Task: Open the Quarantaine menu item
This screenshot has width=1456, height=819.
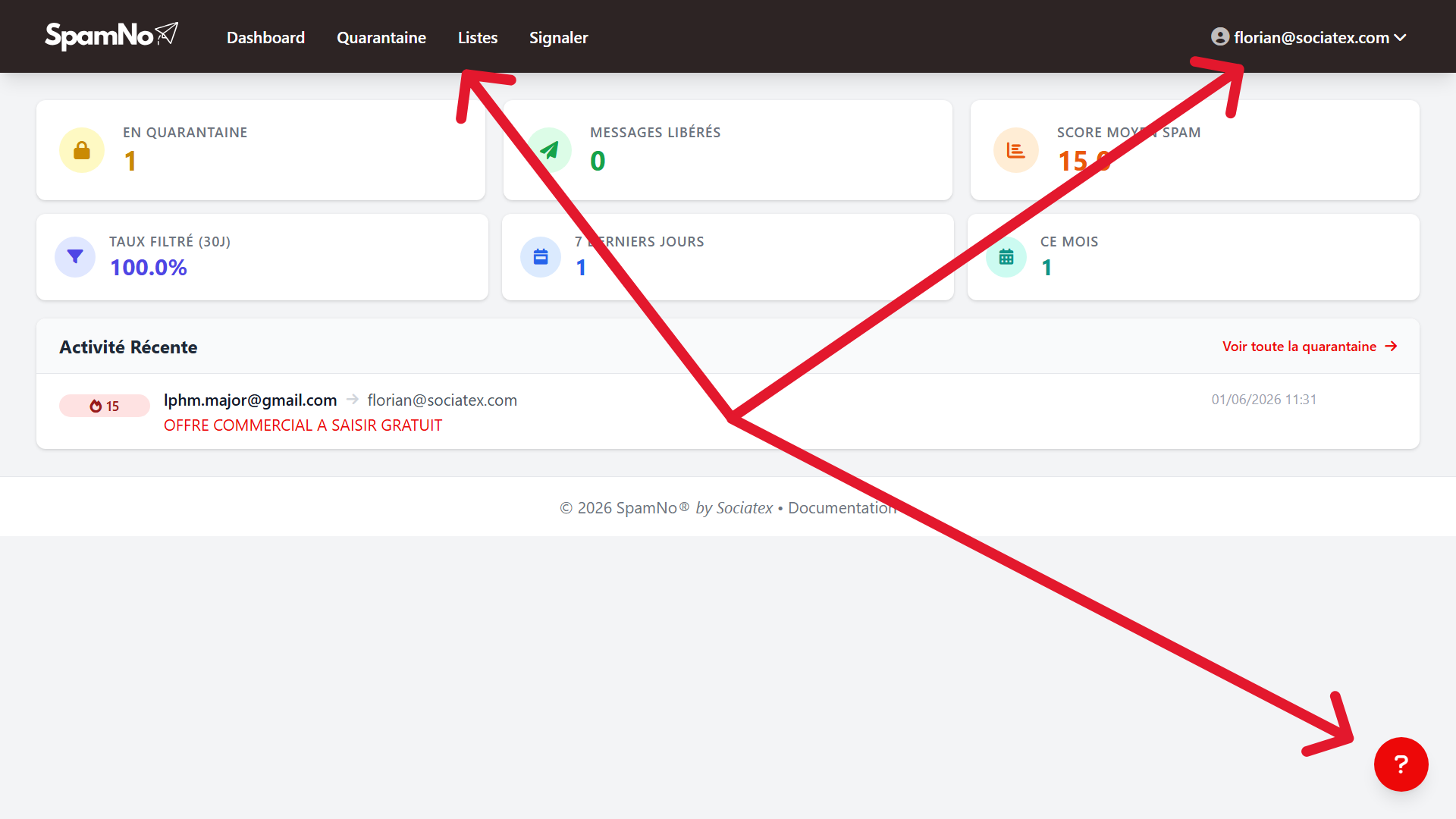Action: 381,37
